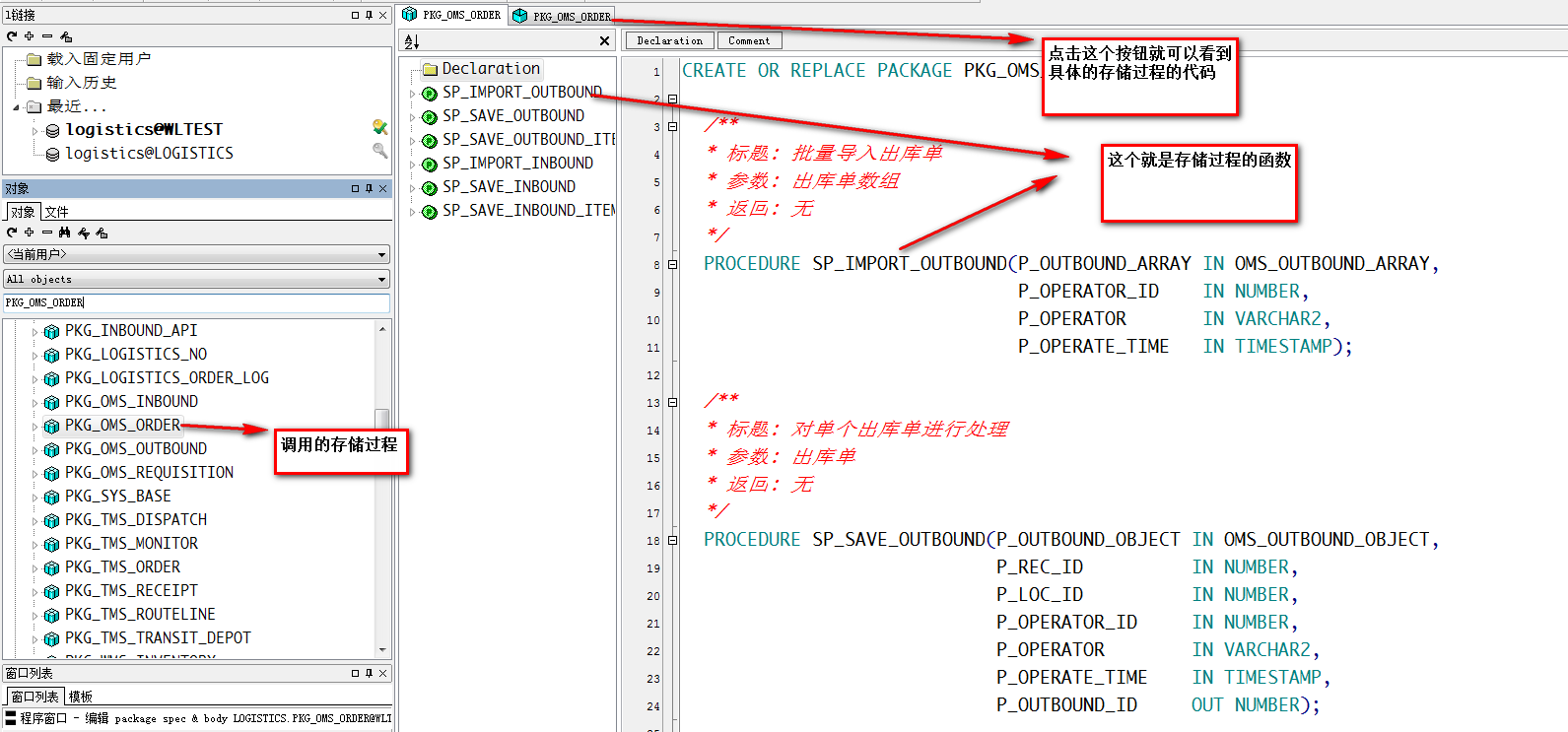Pin the 窗口列表 panel
Screen dimensions: 1568x732
369,673
